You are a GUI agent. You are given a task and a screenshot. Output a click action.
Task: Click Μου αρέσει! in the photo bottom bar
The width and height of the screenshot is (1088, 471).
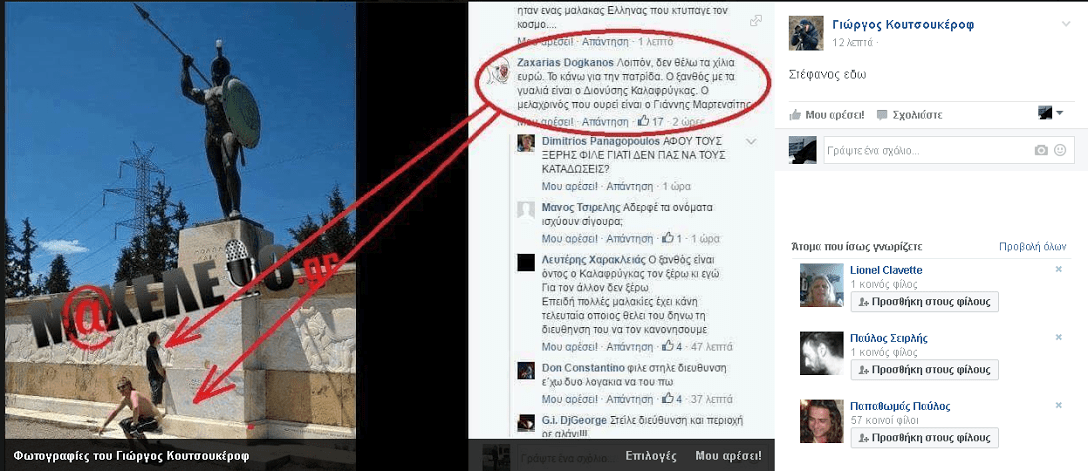[728, 456]
